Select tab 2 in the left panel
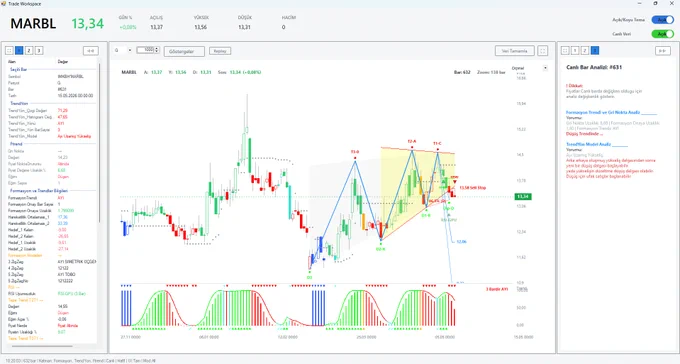Viewport: 680px width, 364px height. pos(29,51)
